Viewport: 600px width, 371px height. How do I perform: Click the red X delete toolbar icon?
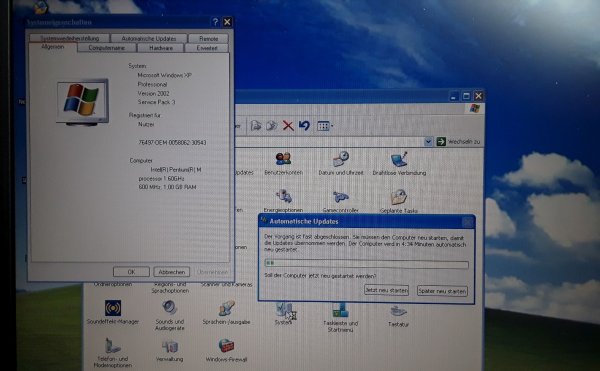click(x=288, y=125)
